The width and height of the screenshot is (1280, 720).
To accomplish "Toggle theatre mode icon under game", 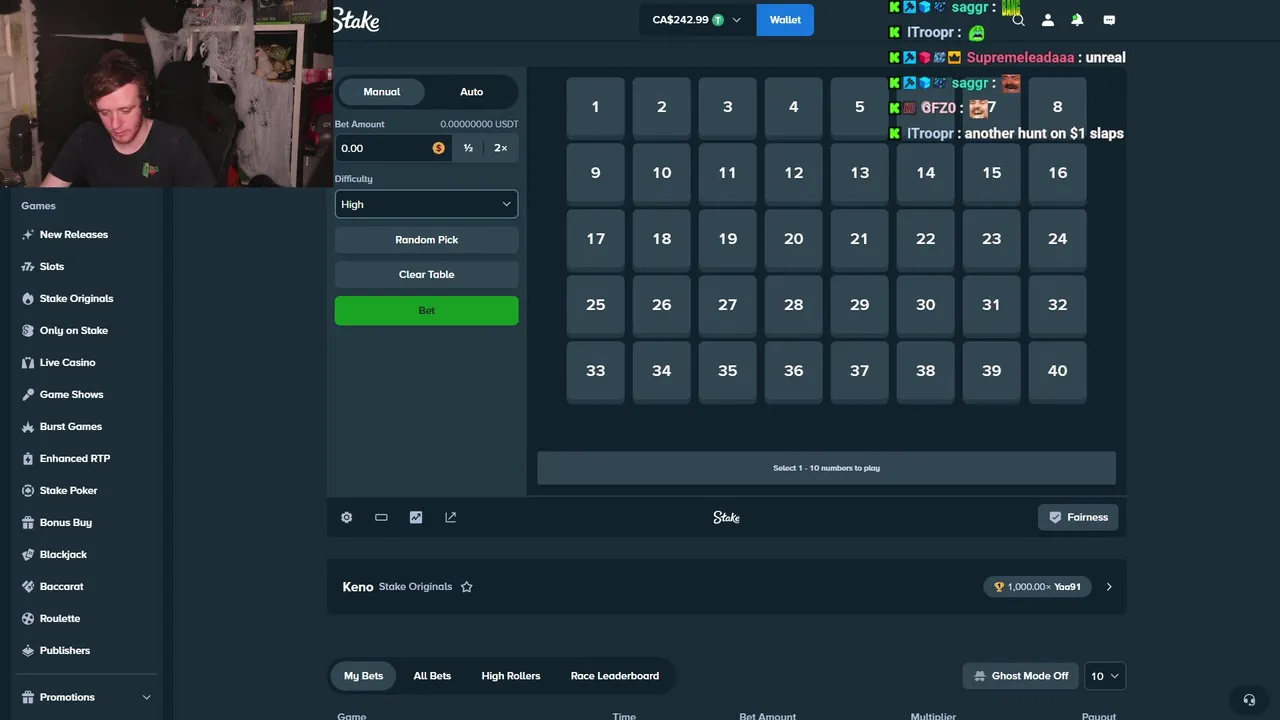I will point(381,517).
